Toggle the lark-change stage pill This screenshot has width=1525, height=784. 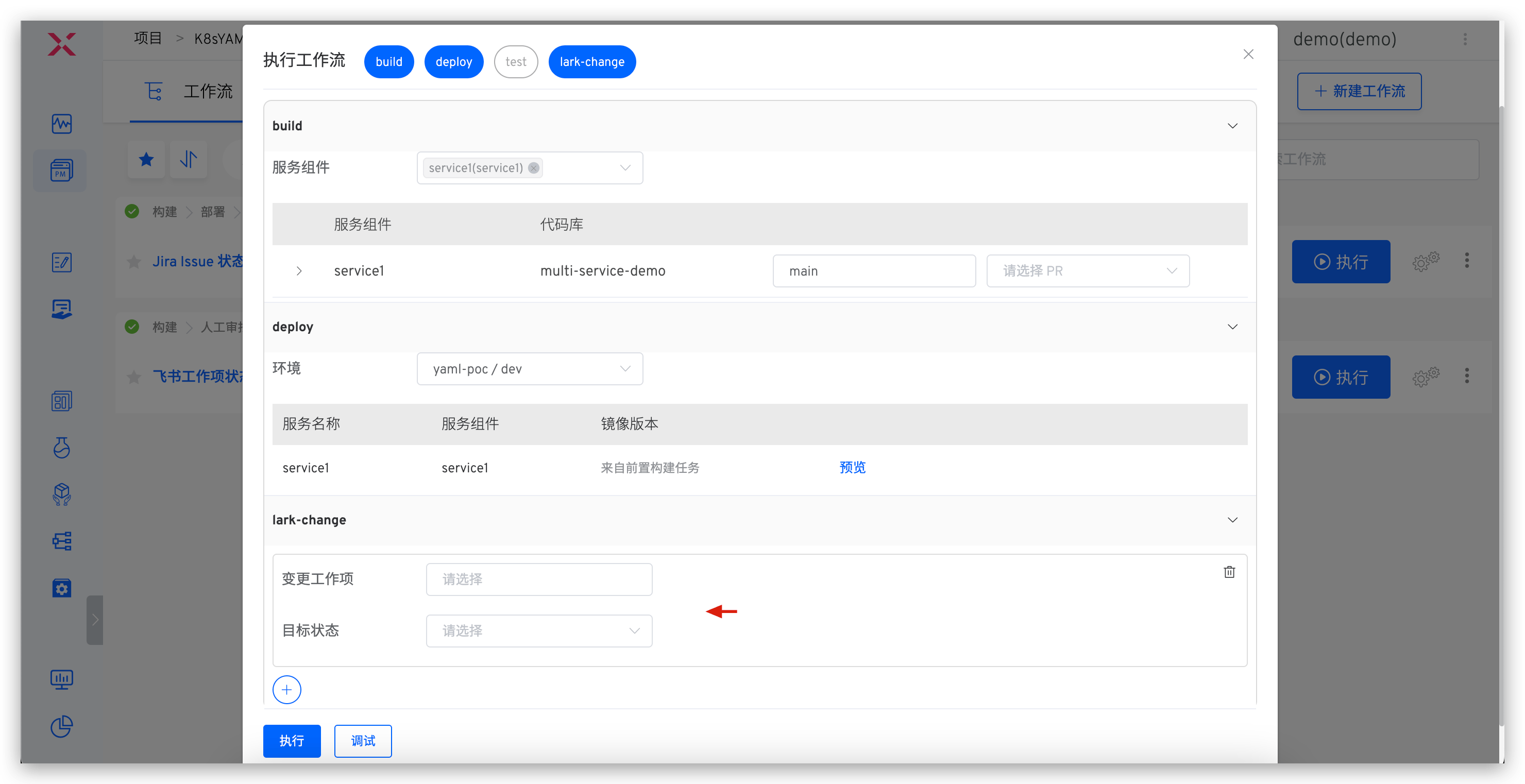pos(591,62)
